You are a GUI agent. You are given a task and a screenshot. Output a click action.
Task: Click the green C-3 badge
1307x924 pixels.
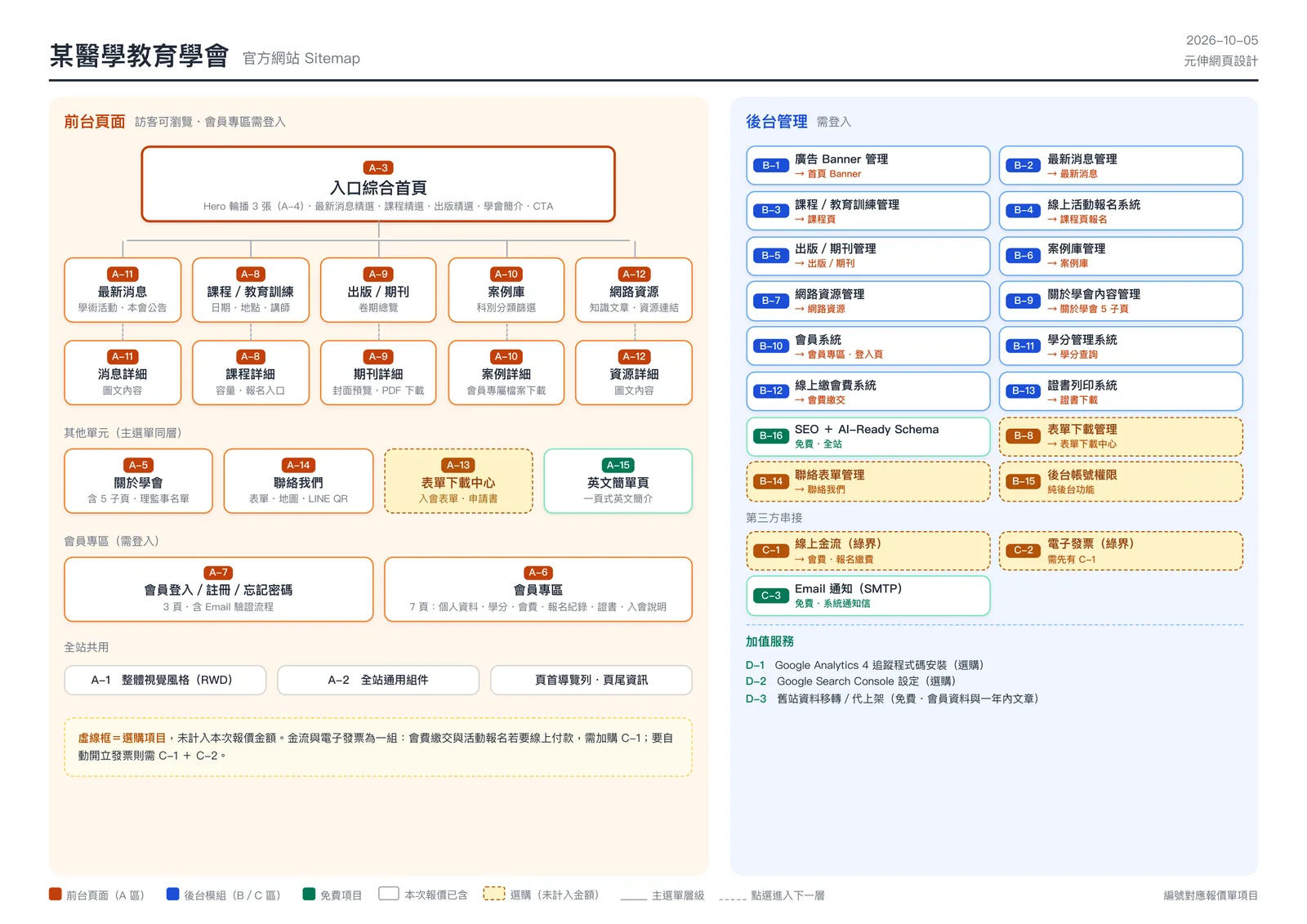(771, 596)
